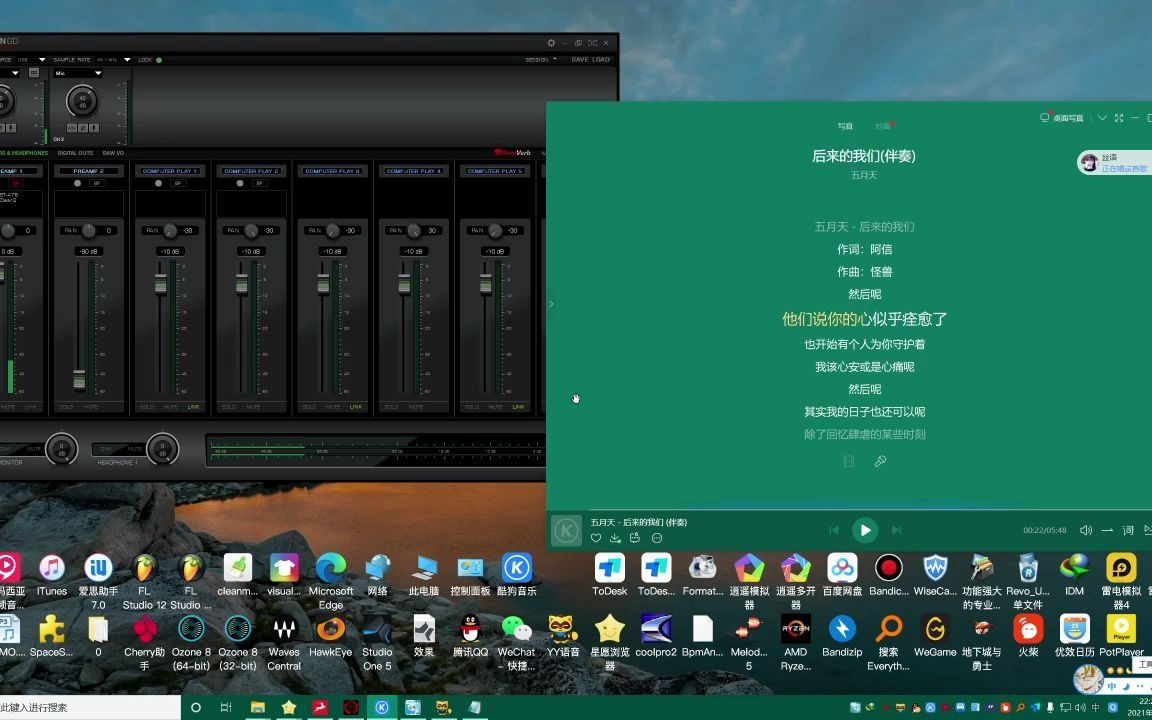Open more options ellipsis in player bar

tap(657, 538)
